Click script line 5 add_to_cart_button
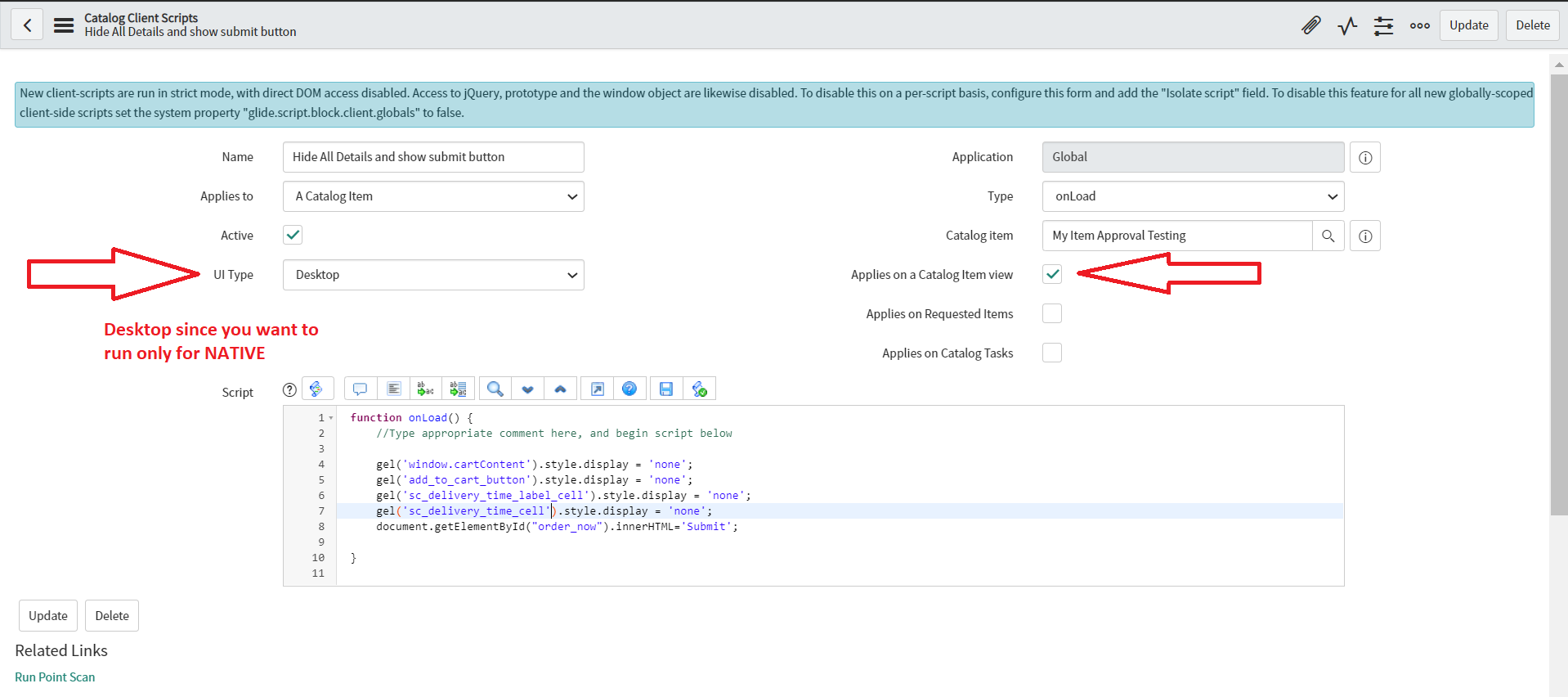 coord(467,480)
